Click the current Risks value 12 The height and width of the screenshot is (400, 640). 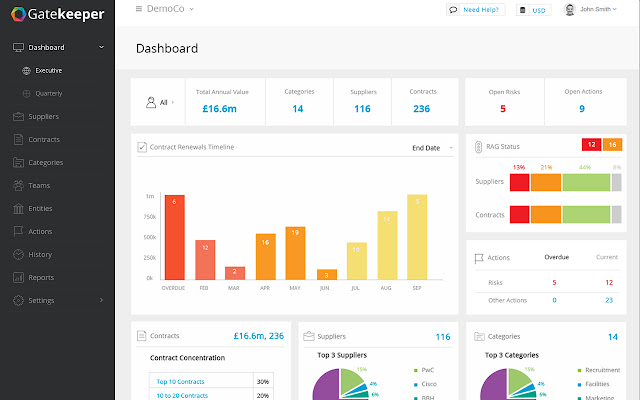(609, 282)
